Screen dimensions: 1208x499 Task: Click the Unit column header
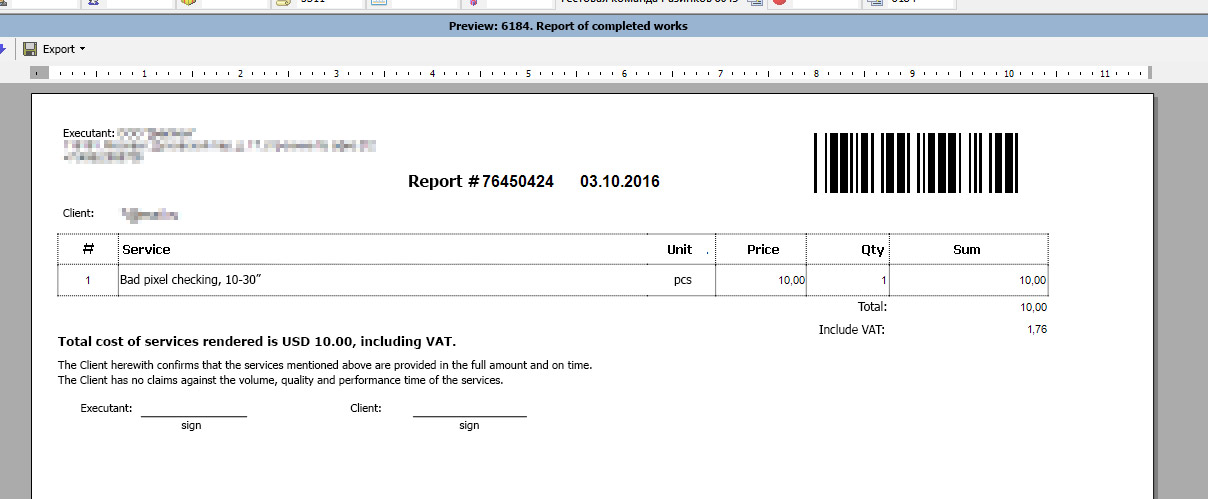[679, 249]
